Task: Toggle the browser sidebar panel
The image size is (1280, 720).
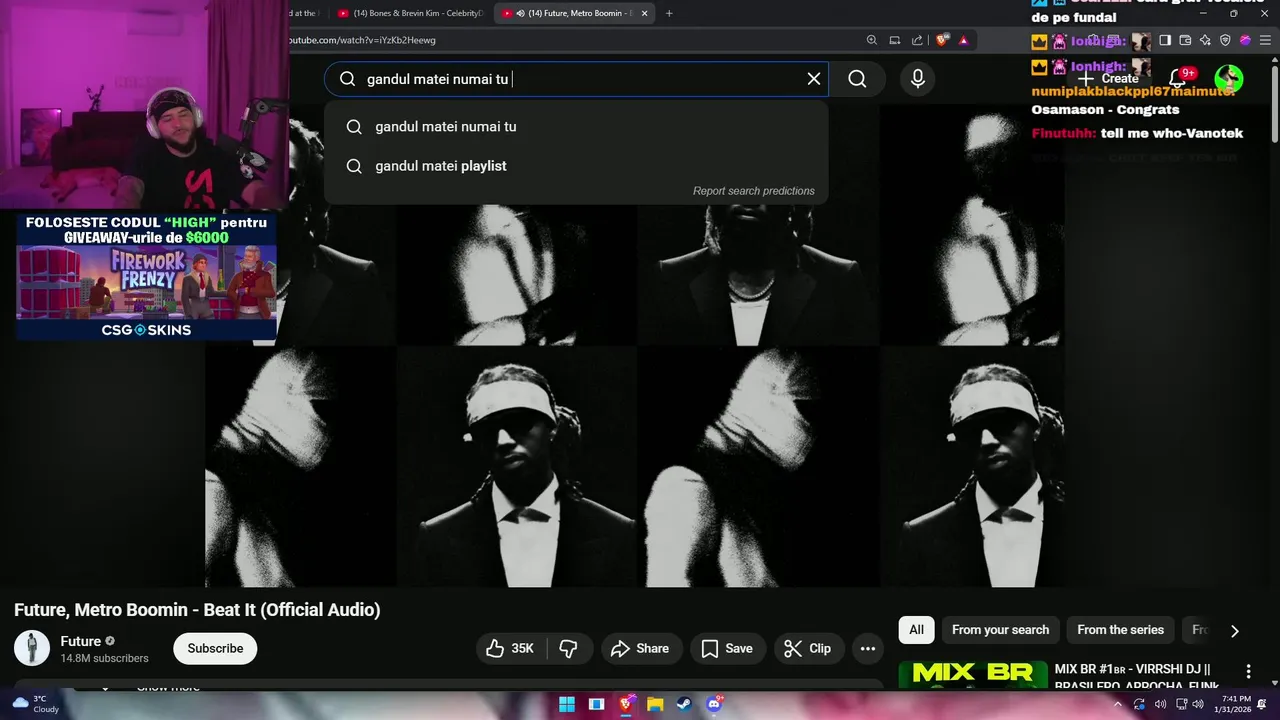Action: (x=1165, y=40)
